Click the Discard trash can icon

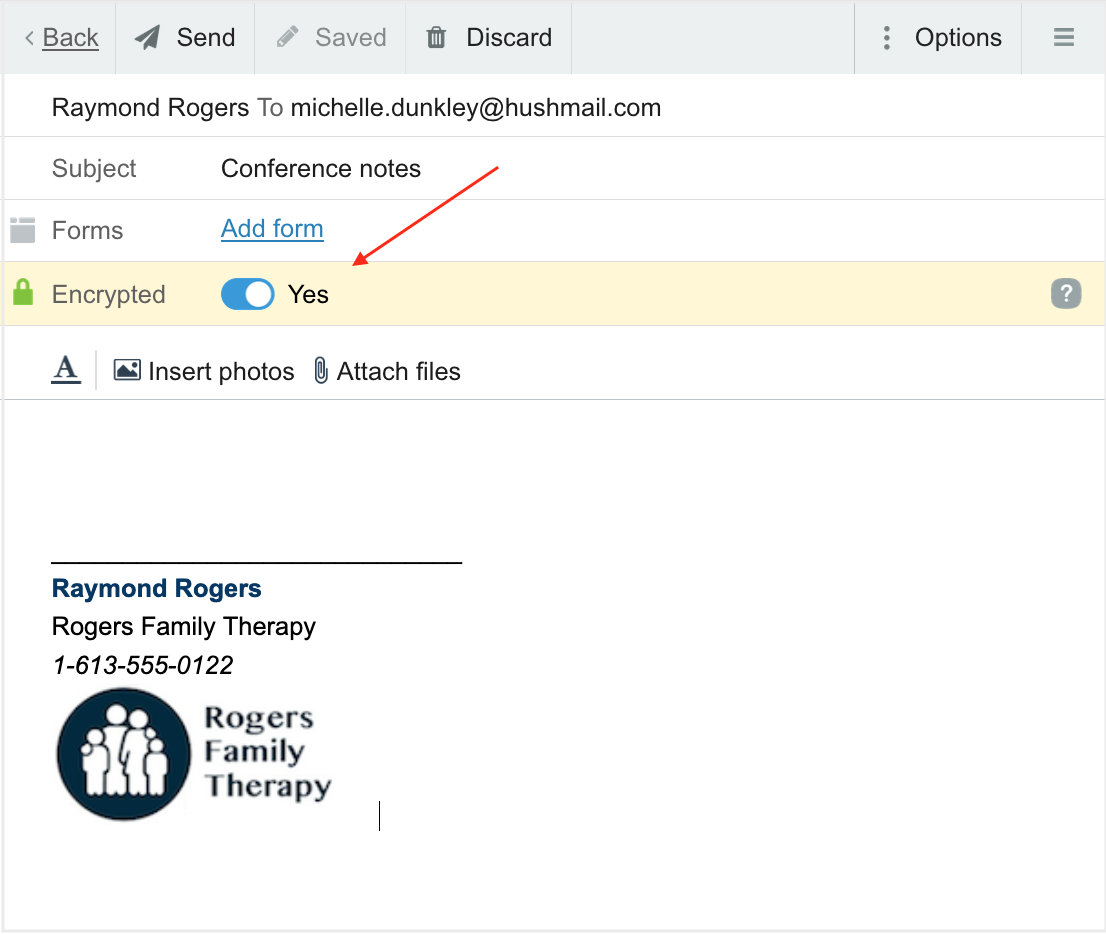(436, 37)
